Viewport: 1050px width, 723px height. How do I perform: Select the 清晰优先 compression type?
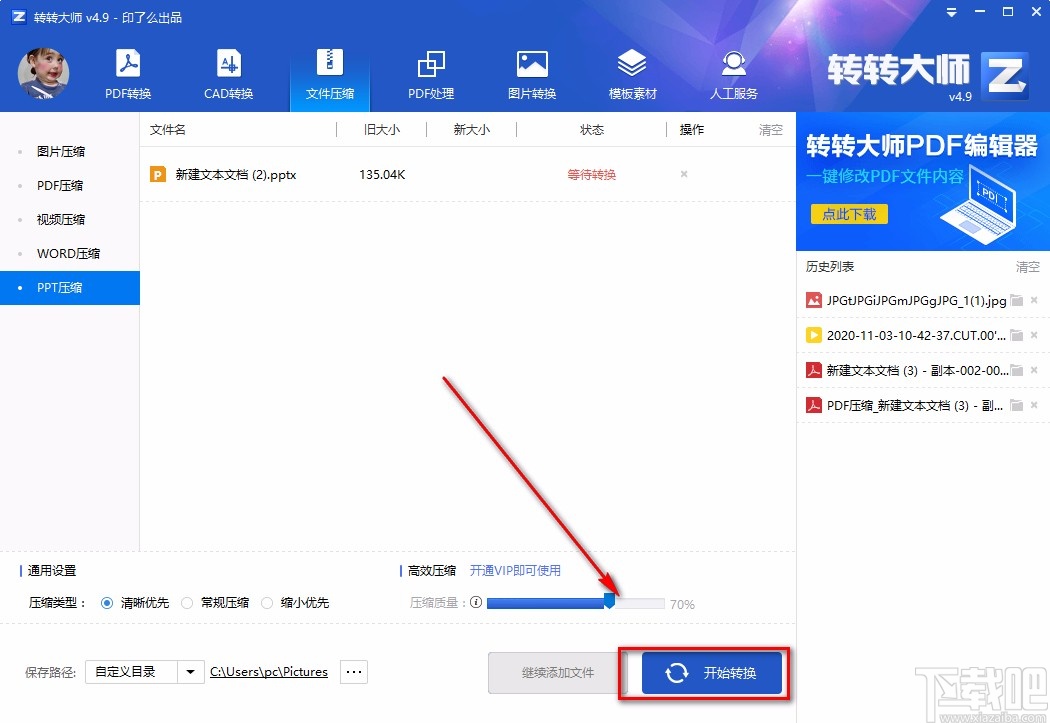pyautogui.click(x=108, y=603)
